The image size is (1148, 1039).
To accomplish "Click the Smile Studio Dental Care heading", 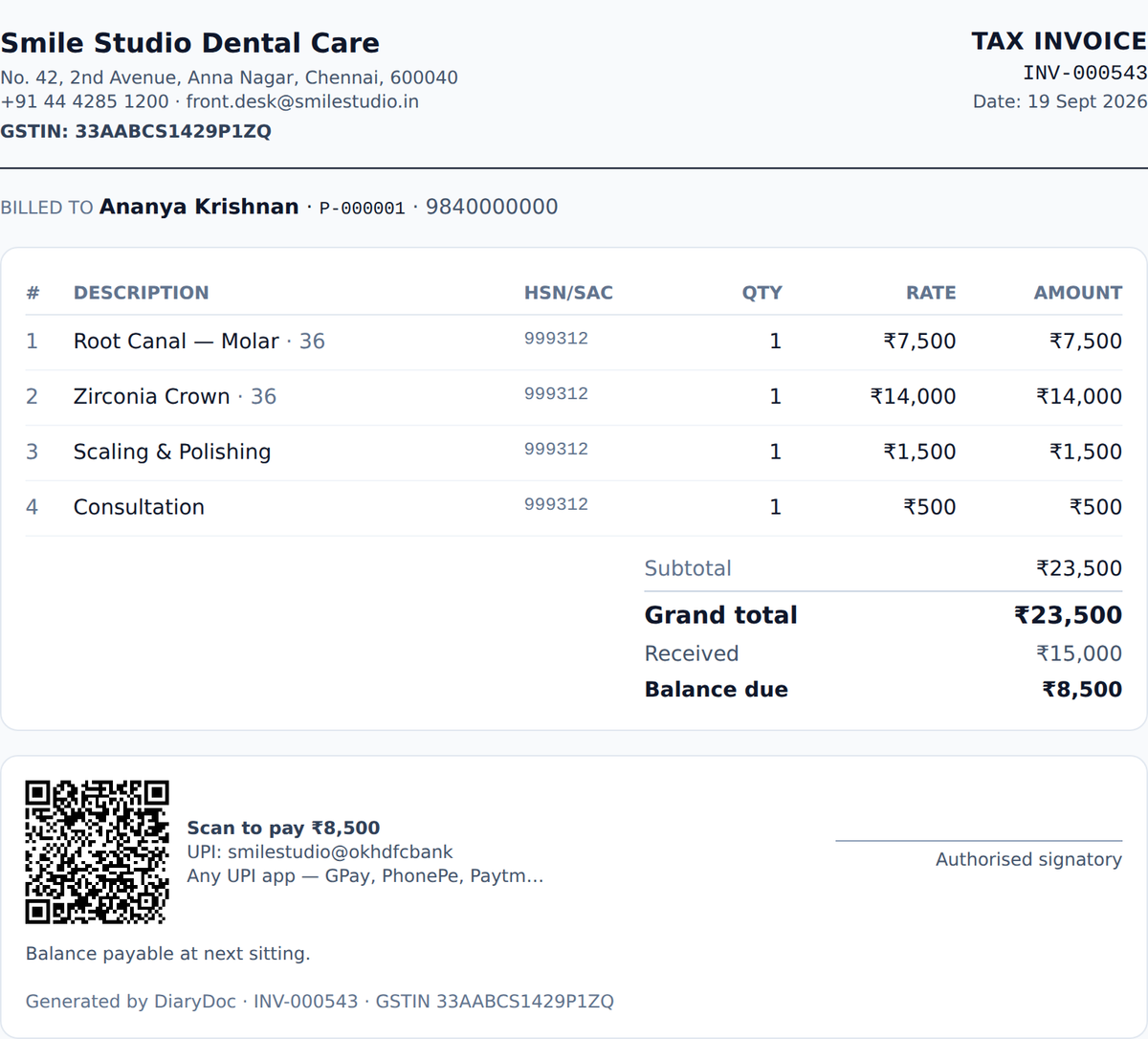I will 189,43.
